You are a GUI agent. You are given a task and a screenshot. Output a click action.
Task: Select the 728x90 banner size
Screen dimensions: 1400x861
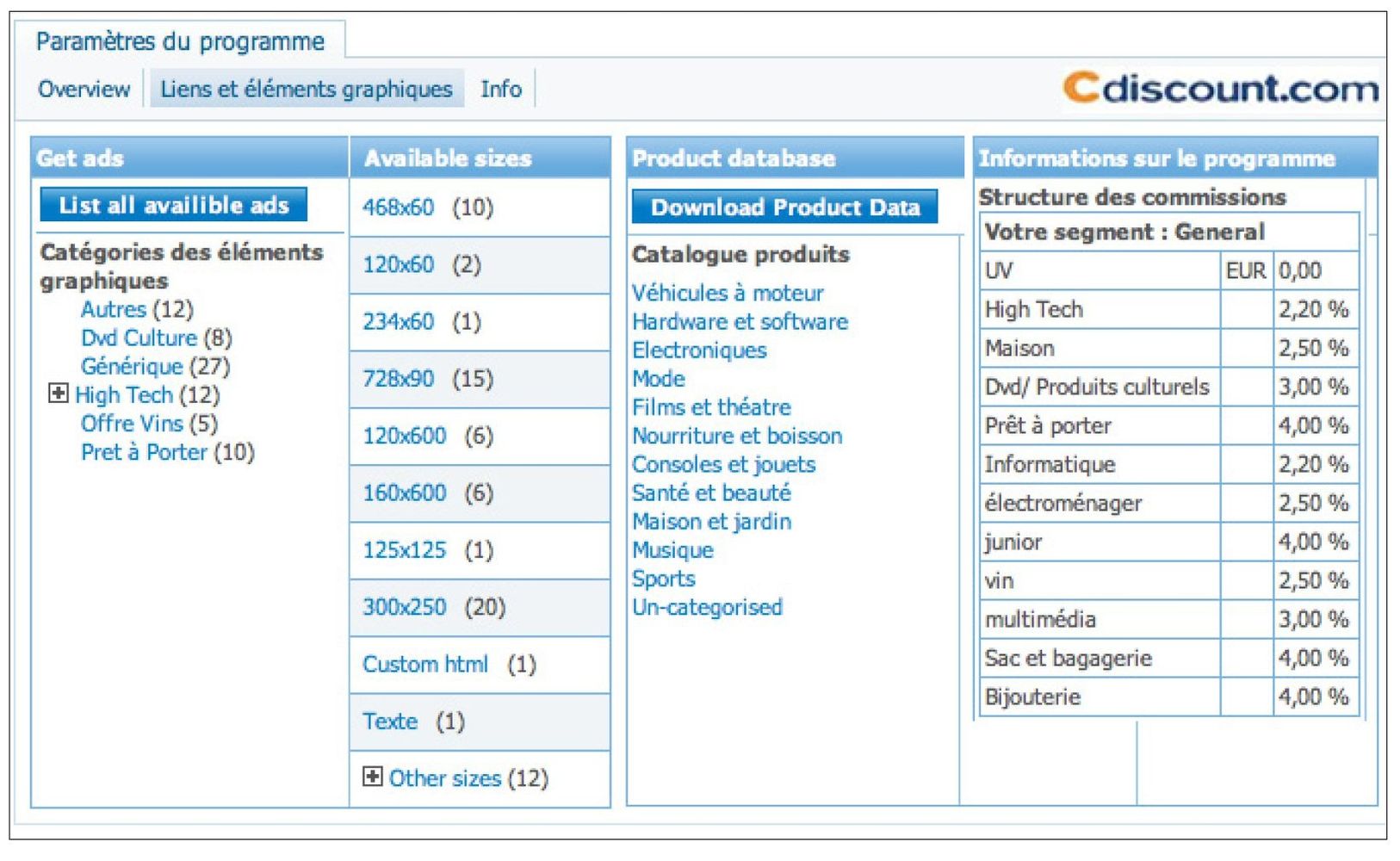coord(398,379)
